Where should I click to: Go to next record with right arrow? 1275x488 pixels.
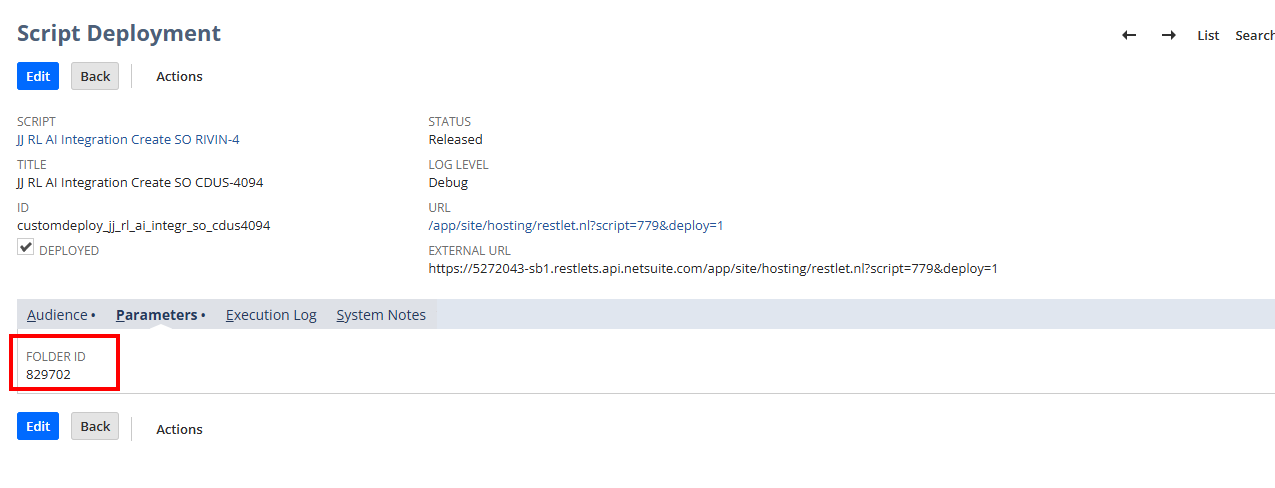tap(1168, 35)
